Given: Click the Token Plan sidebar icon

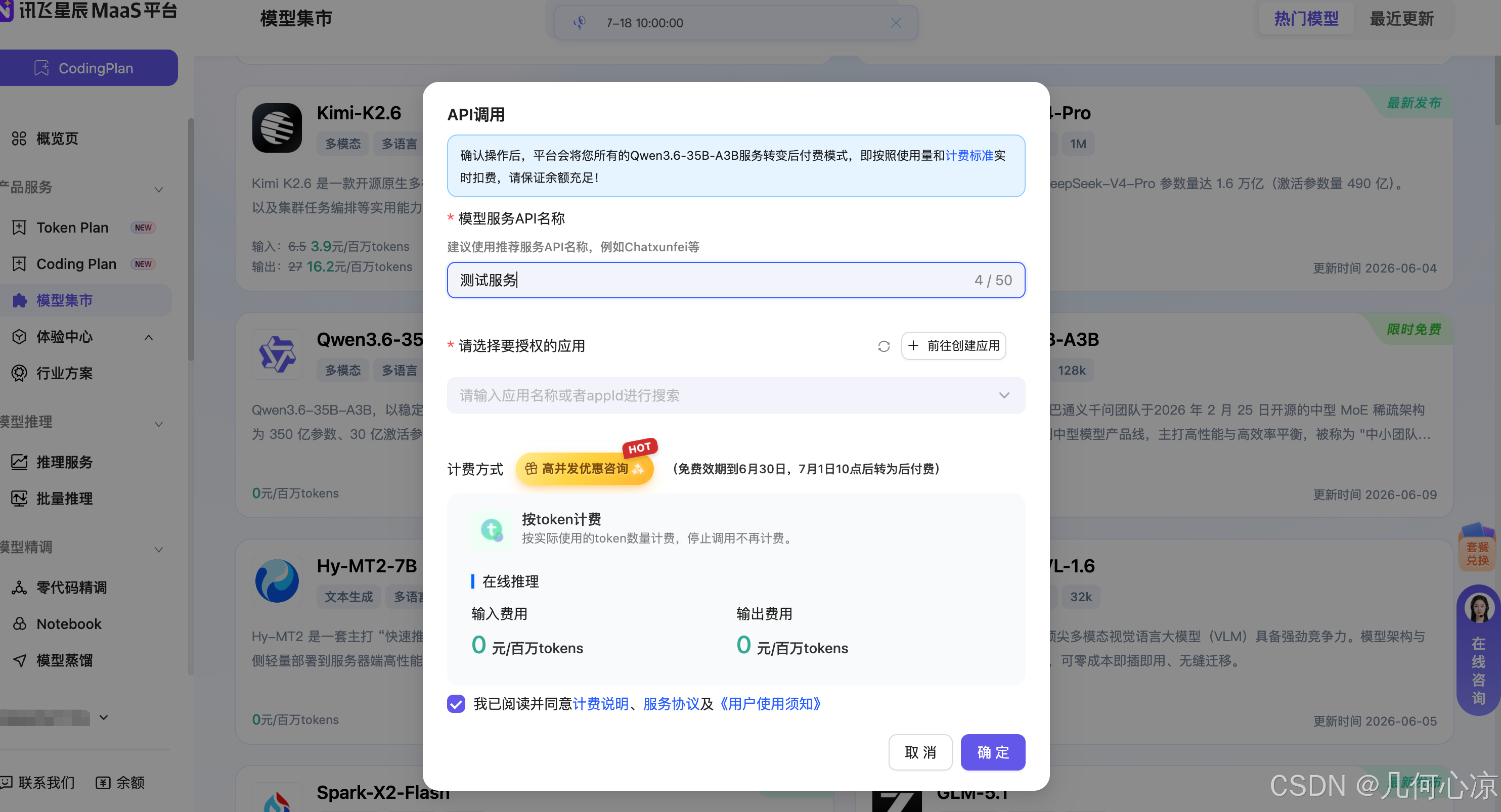Looking at the screenshot, I should coord(19,228).
